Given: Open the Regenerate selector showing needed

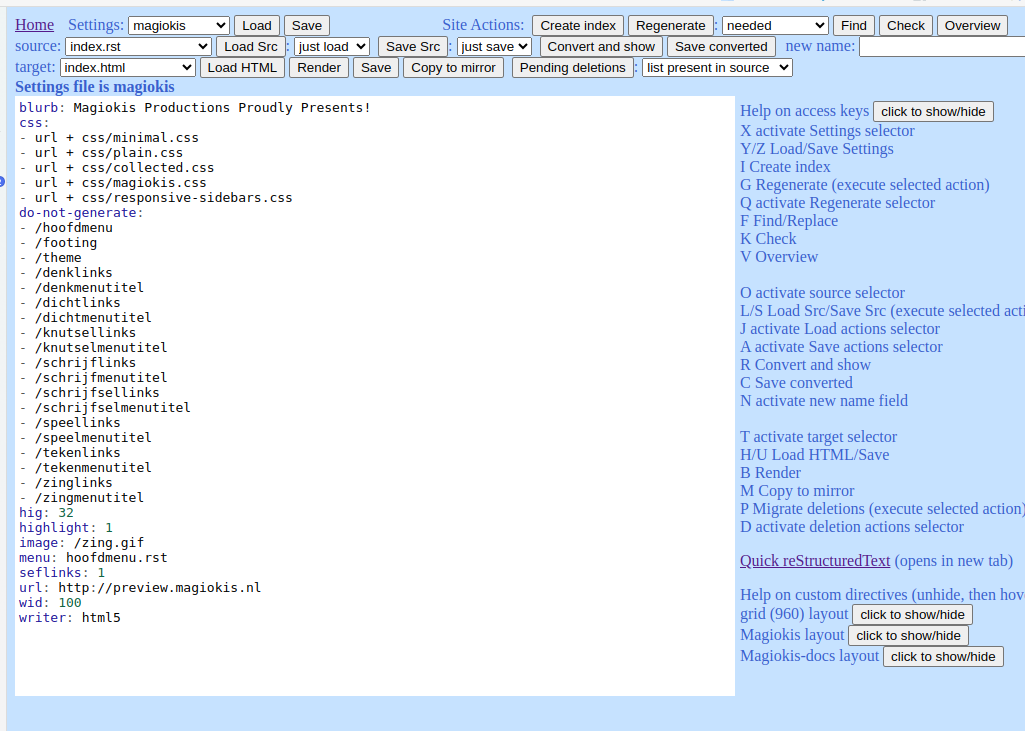Looking at the screenshot, I should [x=775, y=26].
